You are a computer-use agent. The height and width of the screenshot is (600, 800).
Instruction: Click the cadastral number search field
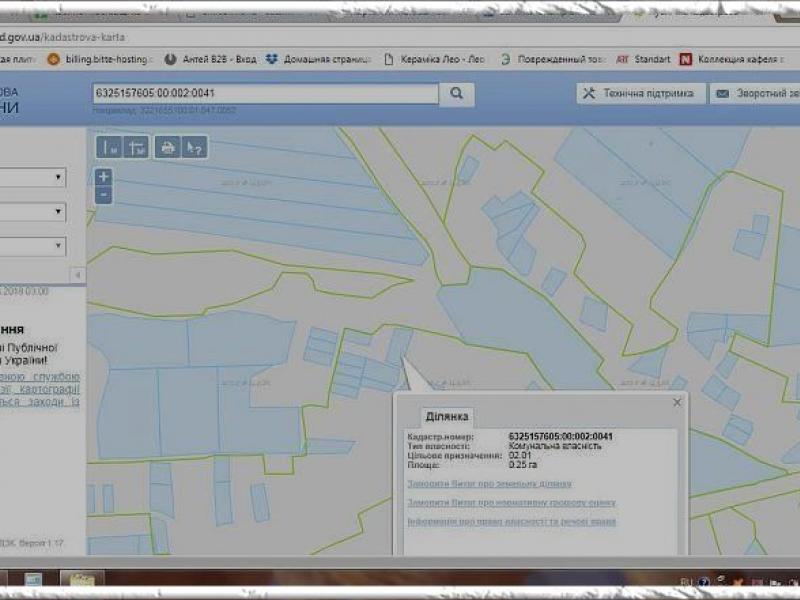coord(264,93)
